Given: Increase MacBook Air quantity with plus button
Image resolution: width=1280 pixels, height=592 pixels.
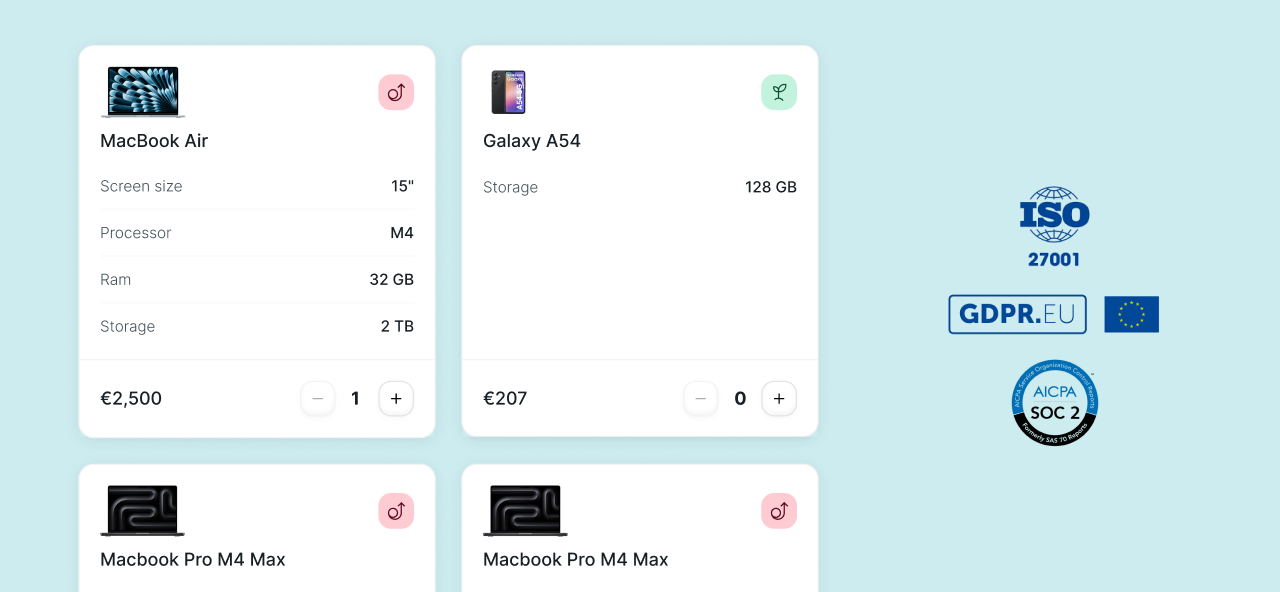Looking at the screenshot, I should [x=396, y=399].
